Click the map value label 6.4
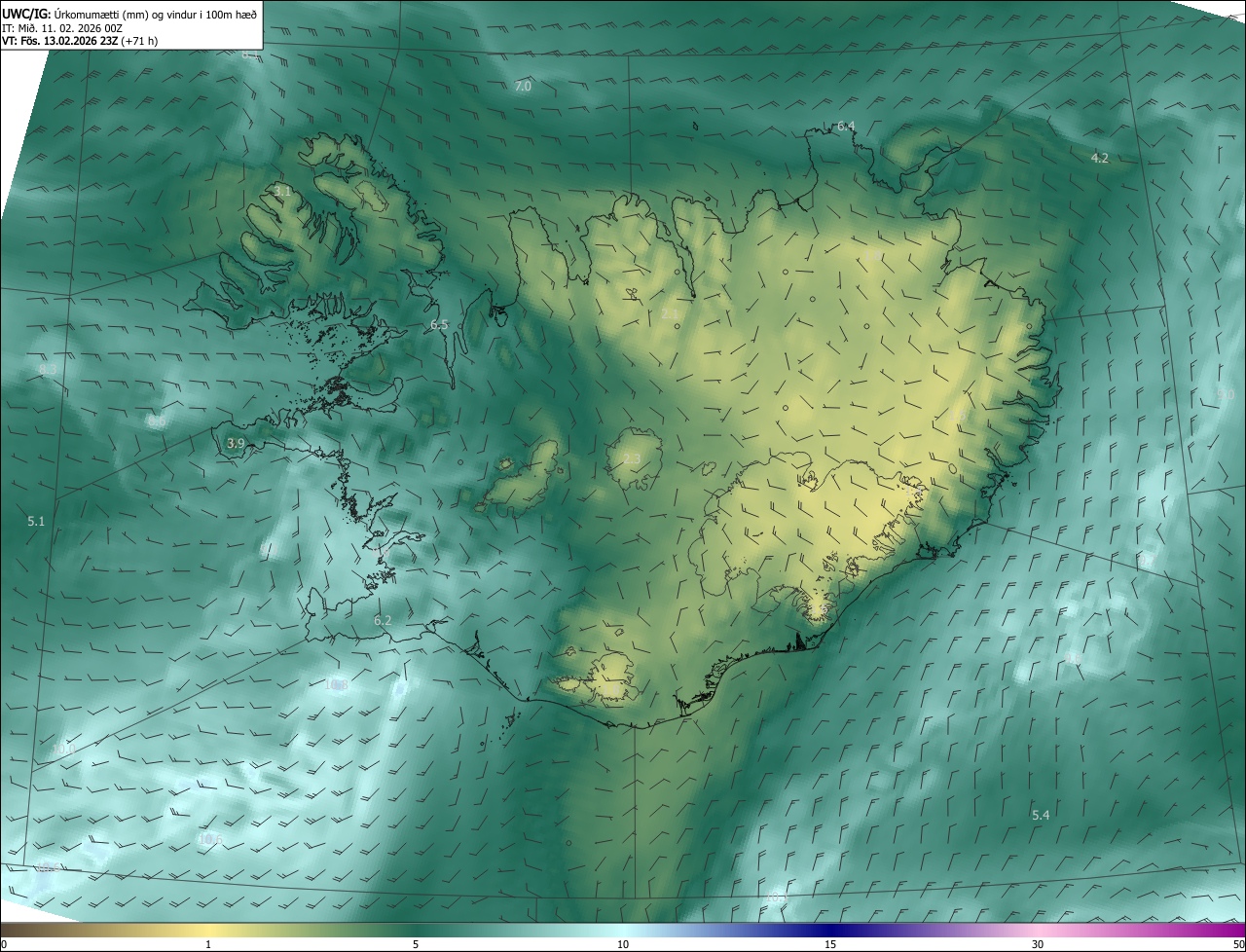Viewport: 1246px width, 952px height. click(x=846, y=127)
